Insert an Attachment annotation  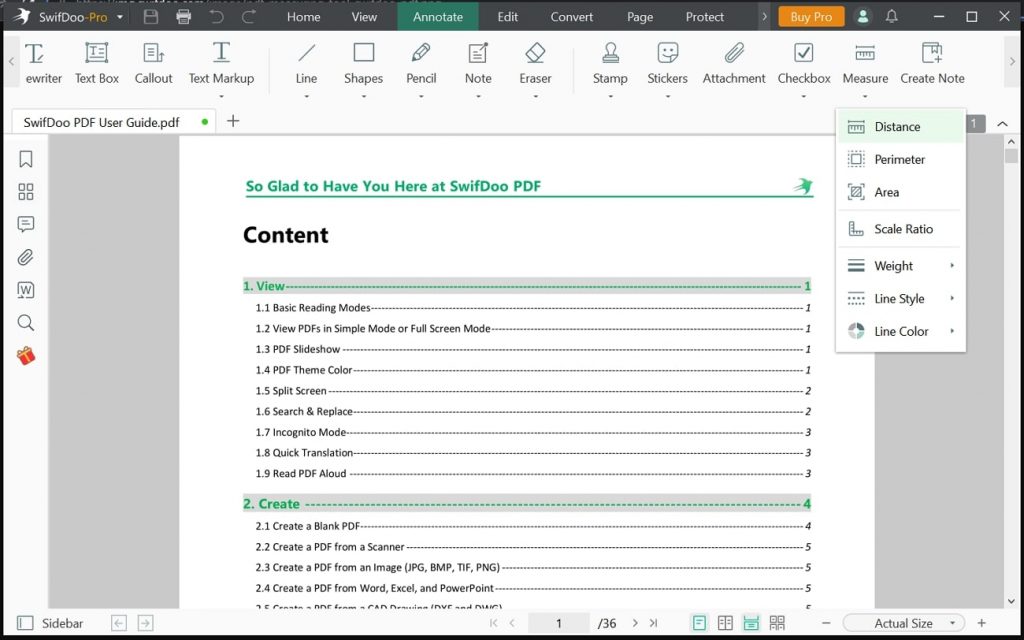[733, 60]
